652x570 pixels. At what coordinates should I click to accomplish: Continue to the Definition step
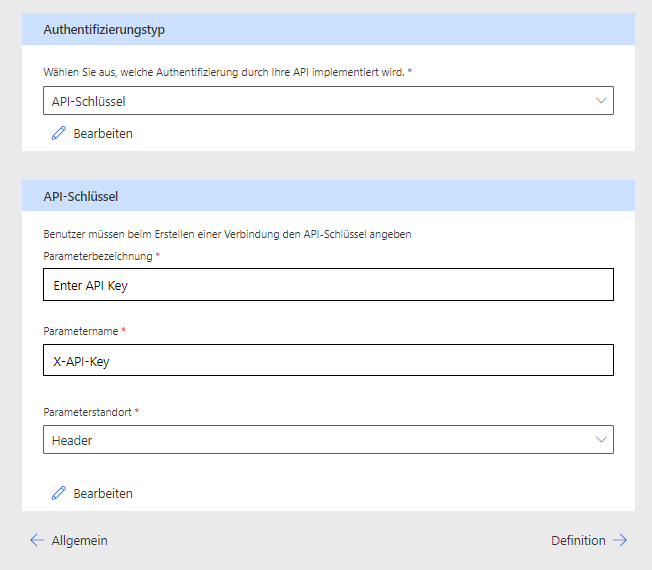tap(578, 540)
